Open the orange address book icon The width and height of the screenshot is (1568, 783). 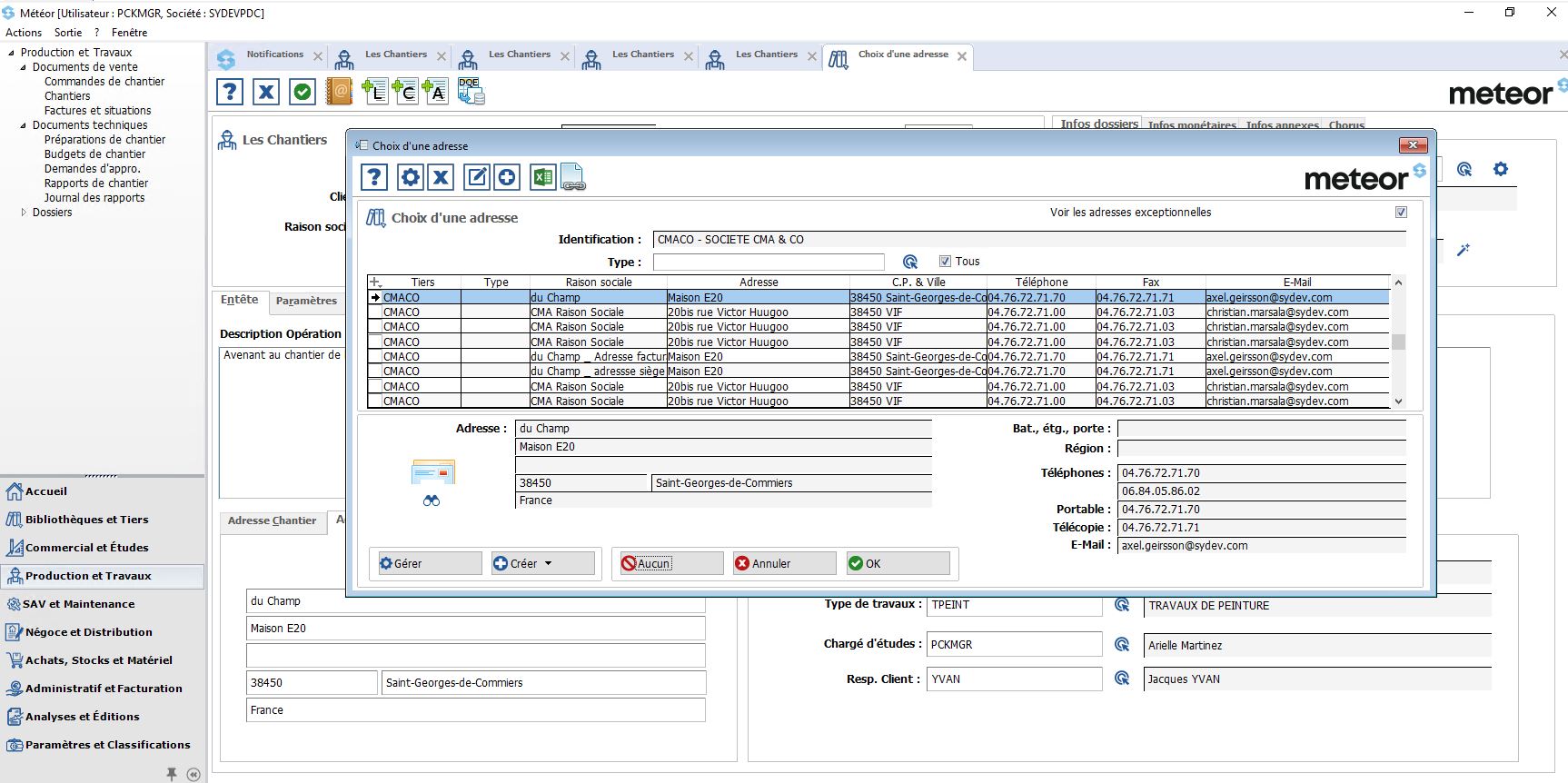[x=339, y=92]
